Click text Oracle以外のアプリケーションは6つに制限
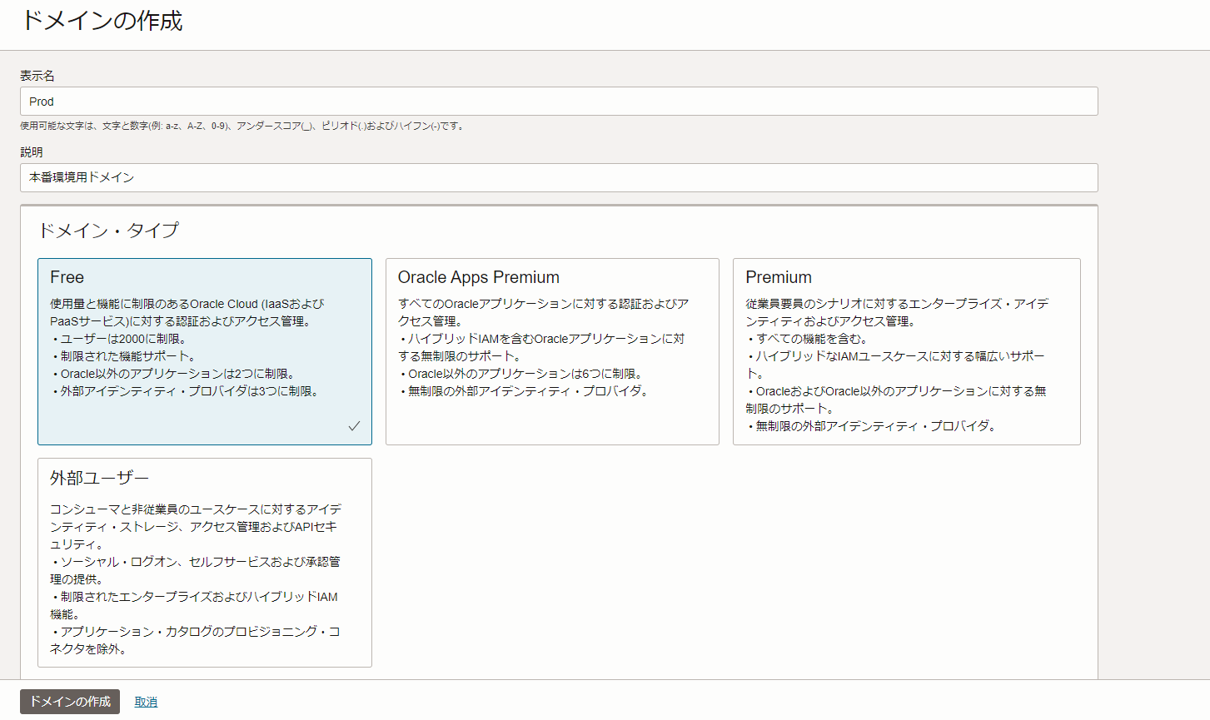This screenshot has height=720, width=1210. [524, 374]
